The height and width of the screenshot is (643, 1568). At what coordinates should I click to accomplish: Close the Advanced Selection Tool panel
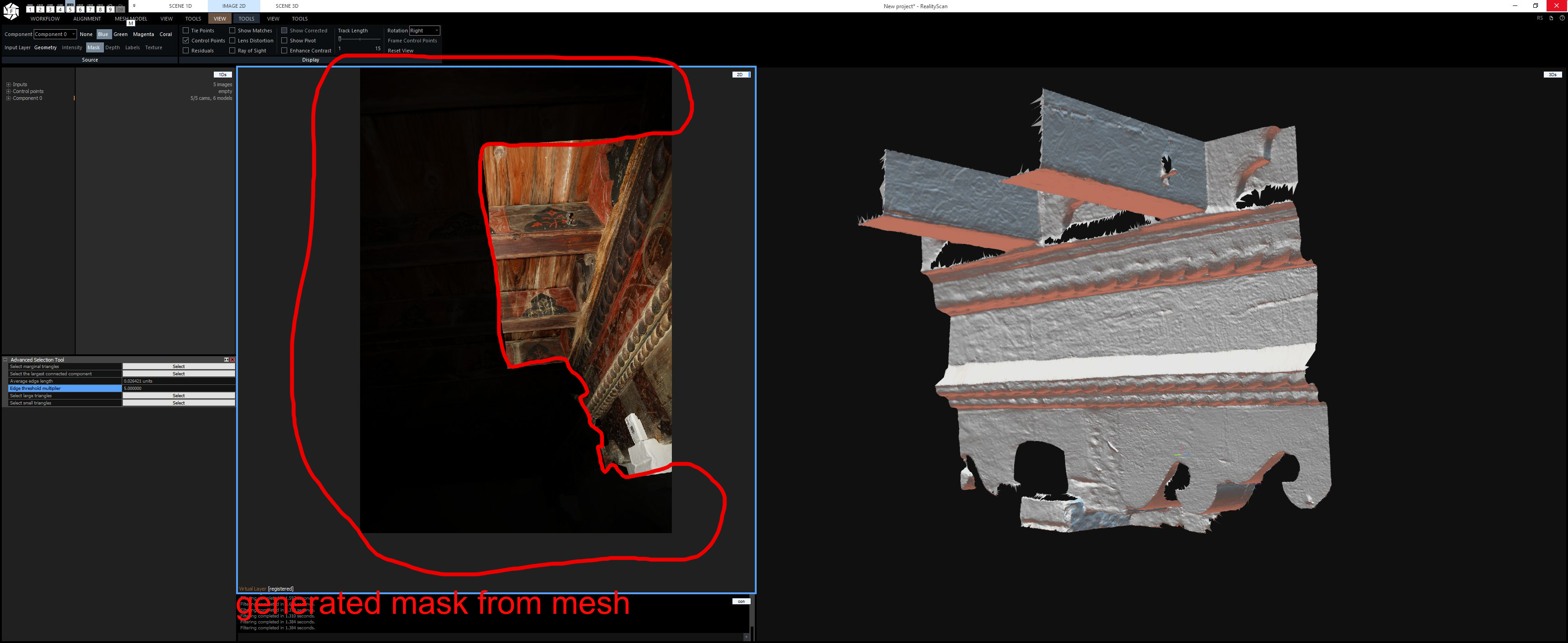point(232,360)
